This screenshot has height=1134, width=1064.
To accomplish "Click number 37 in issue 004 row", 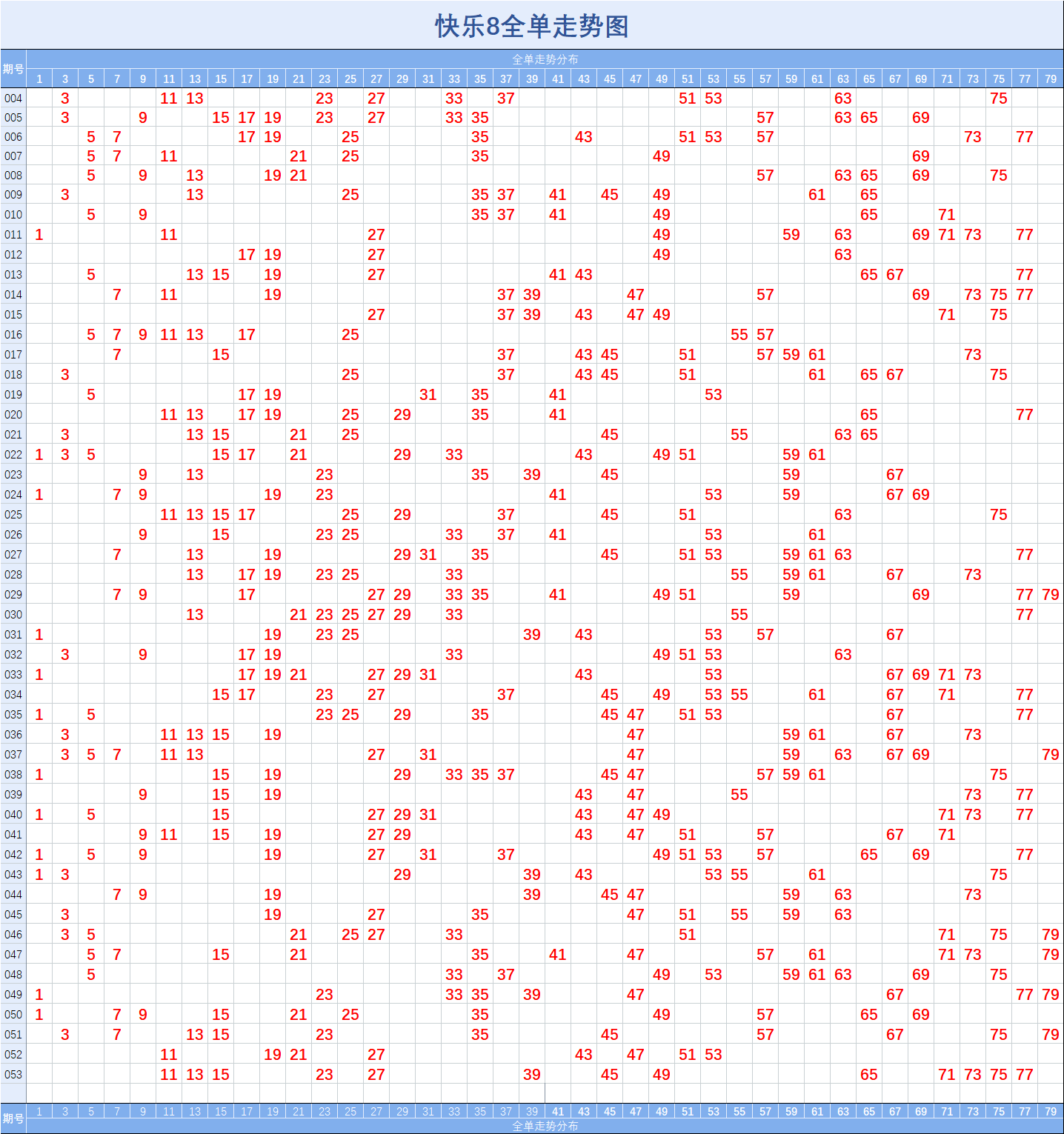I will tap(506, 98).
